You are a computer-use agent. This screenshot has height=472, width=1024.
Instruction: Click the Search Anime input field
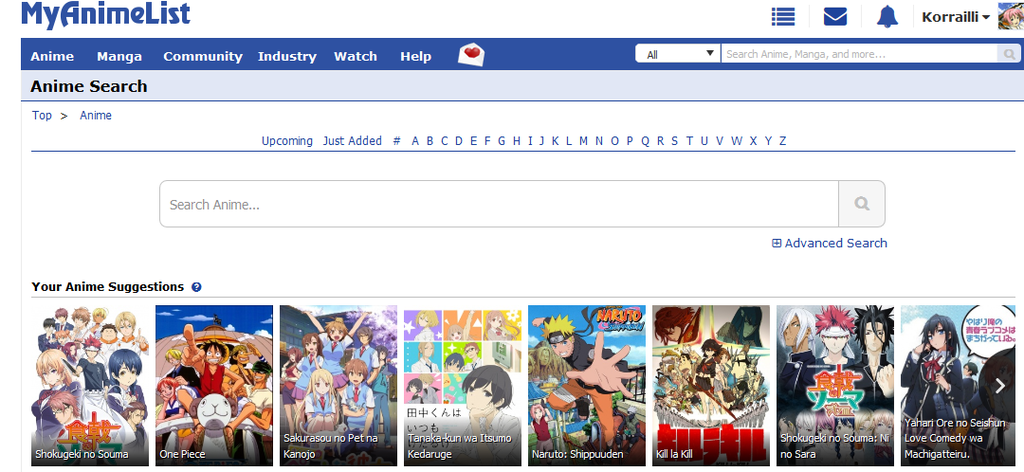(x=499, y=204)
